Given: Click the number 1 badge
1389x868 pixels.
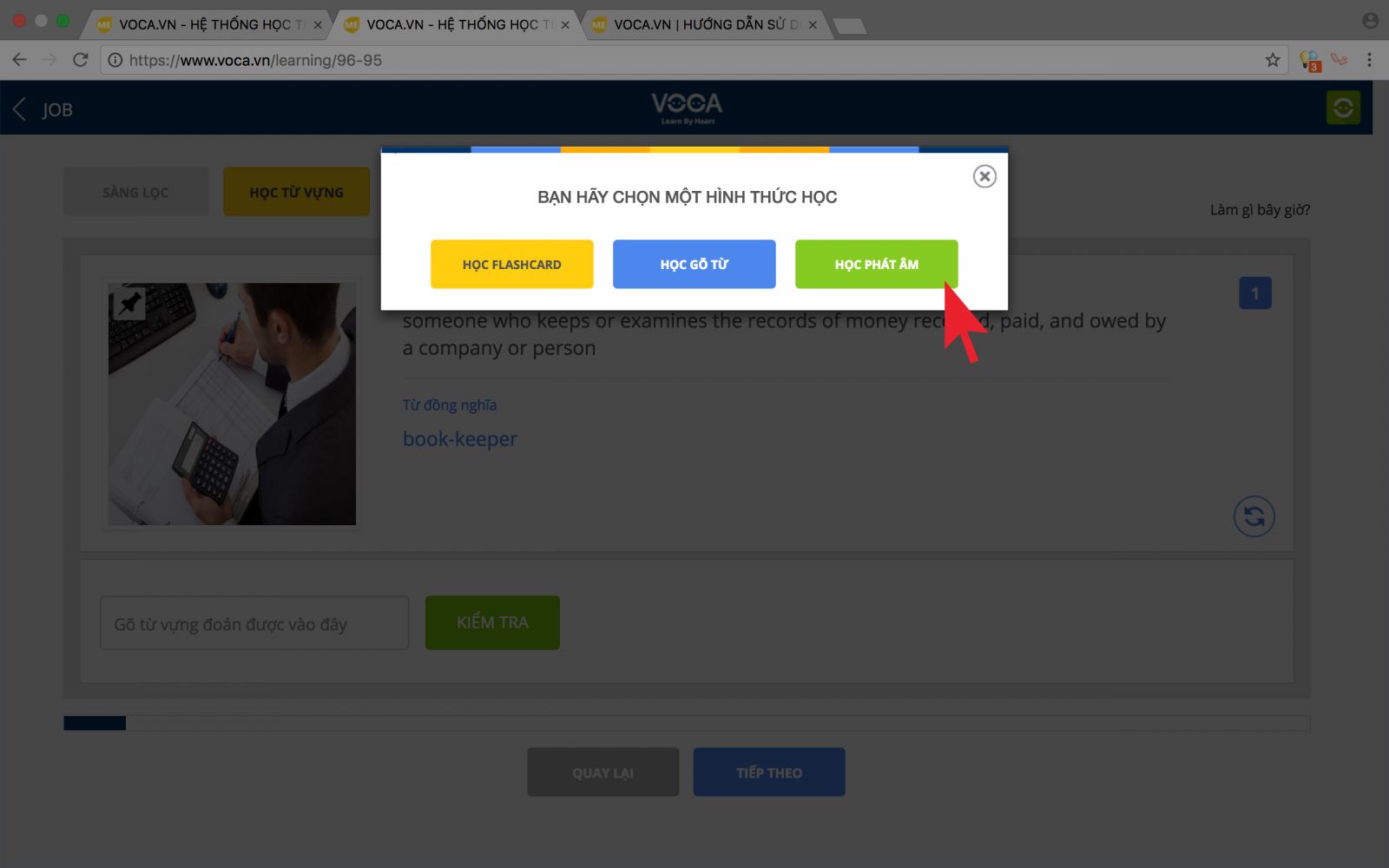Looking at the screenshot, I should click(x=1255, y=293).
